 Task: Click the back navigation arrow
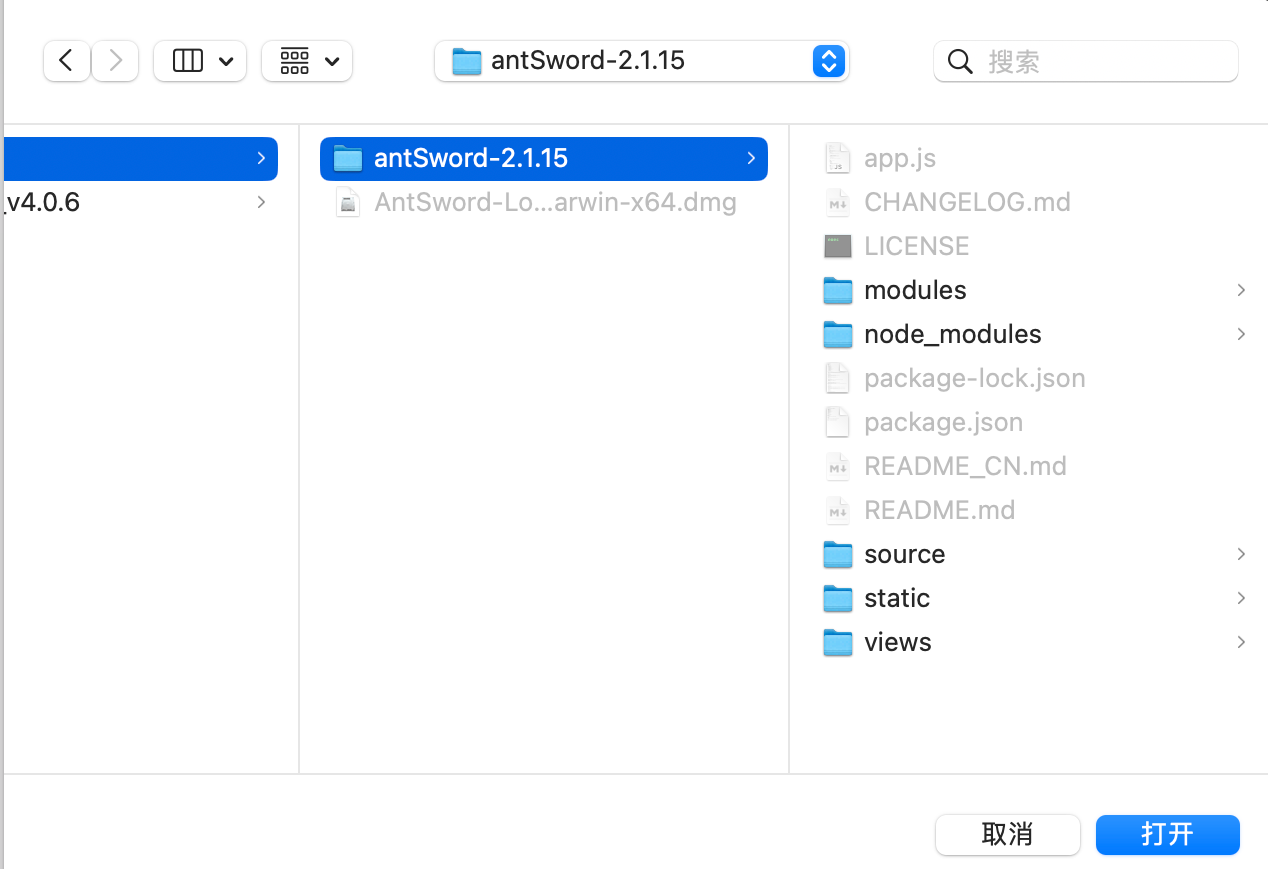(66, 61)
